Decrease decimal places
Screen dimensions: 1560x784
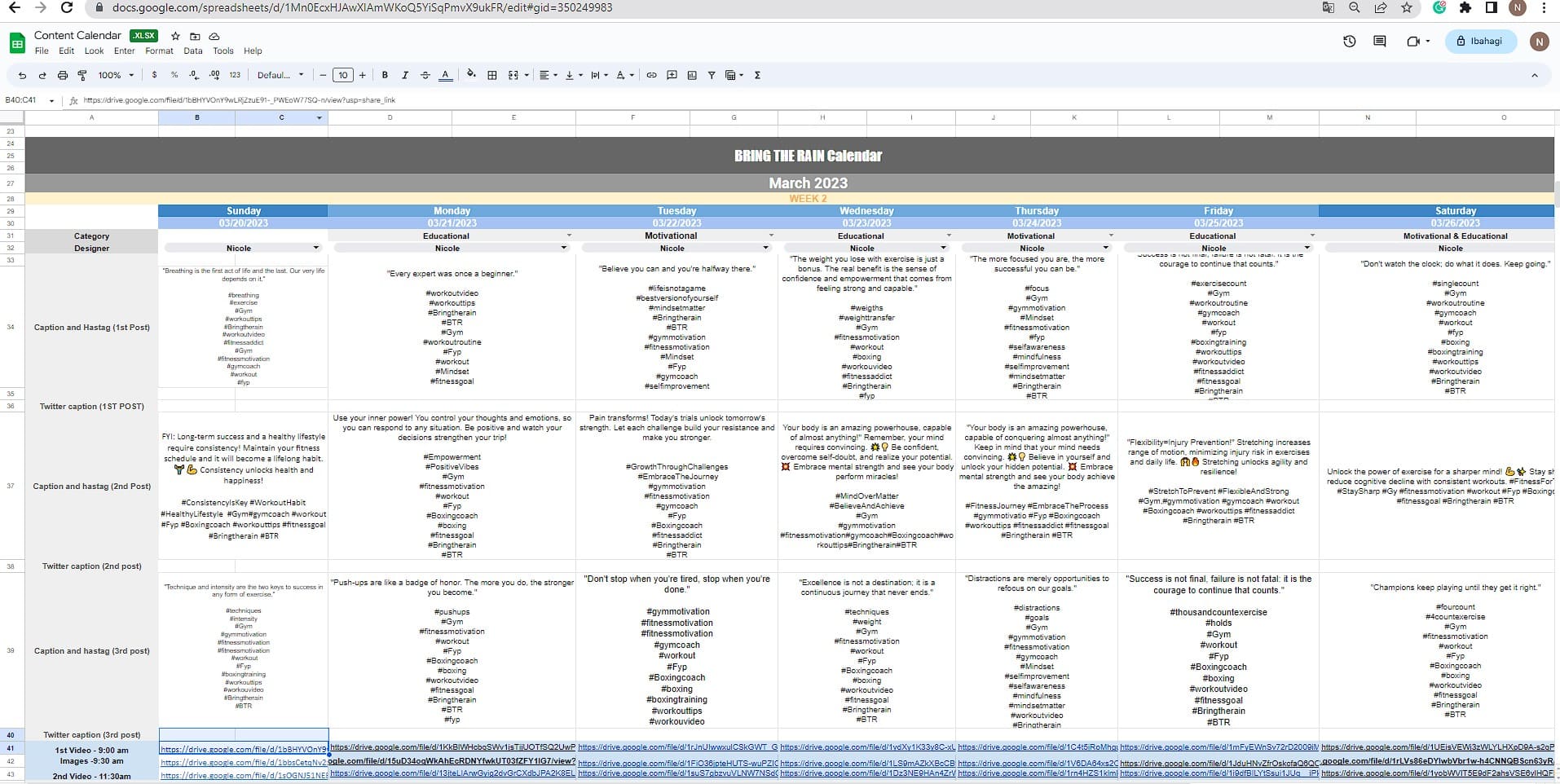click(x=194, y=75)
